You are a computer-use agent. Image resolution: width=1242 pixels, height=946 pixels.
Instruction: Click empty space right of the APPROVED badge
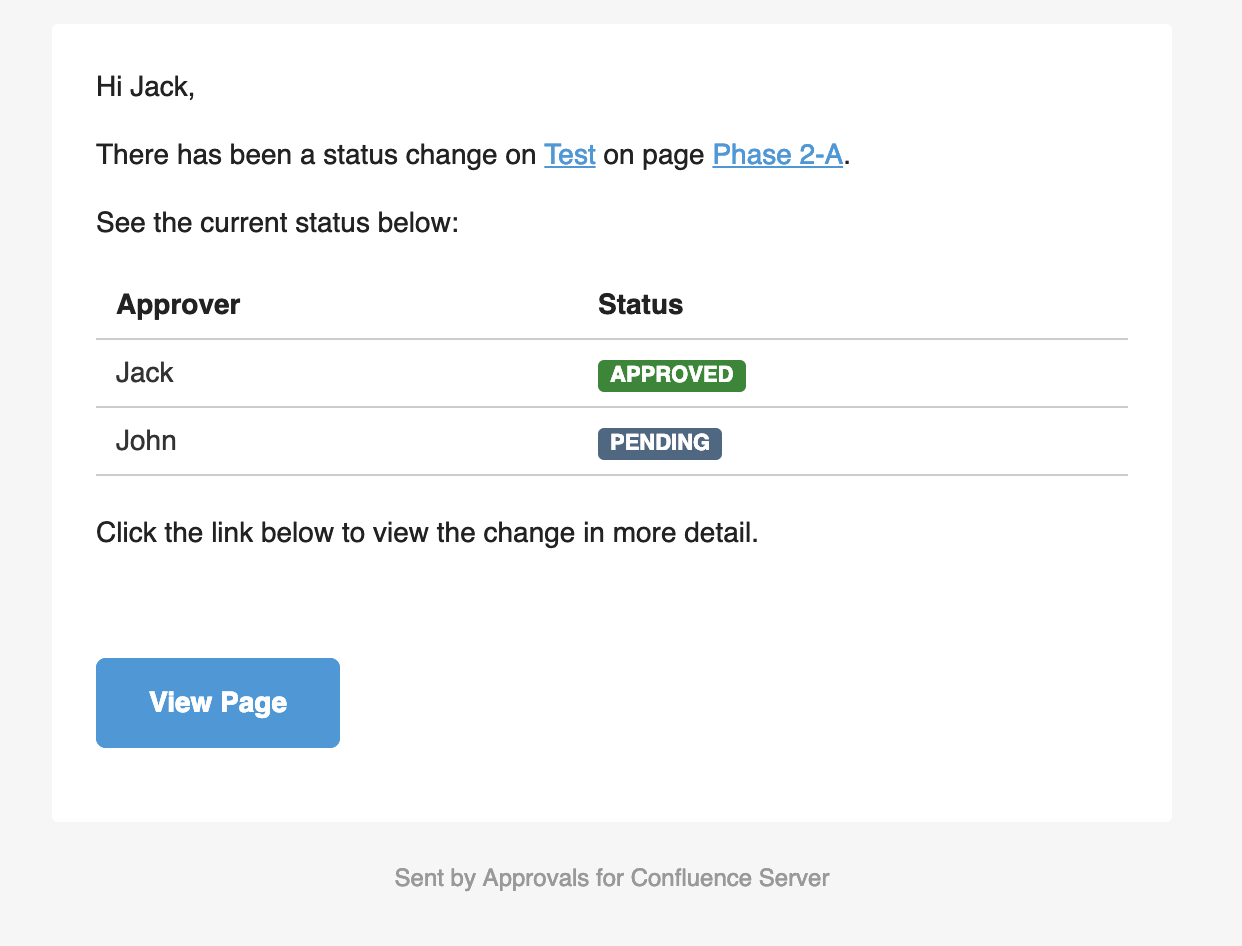point(930,375)
